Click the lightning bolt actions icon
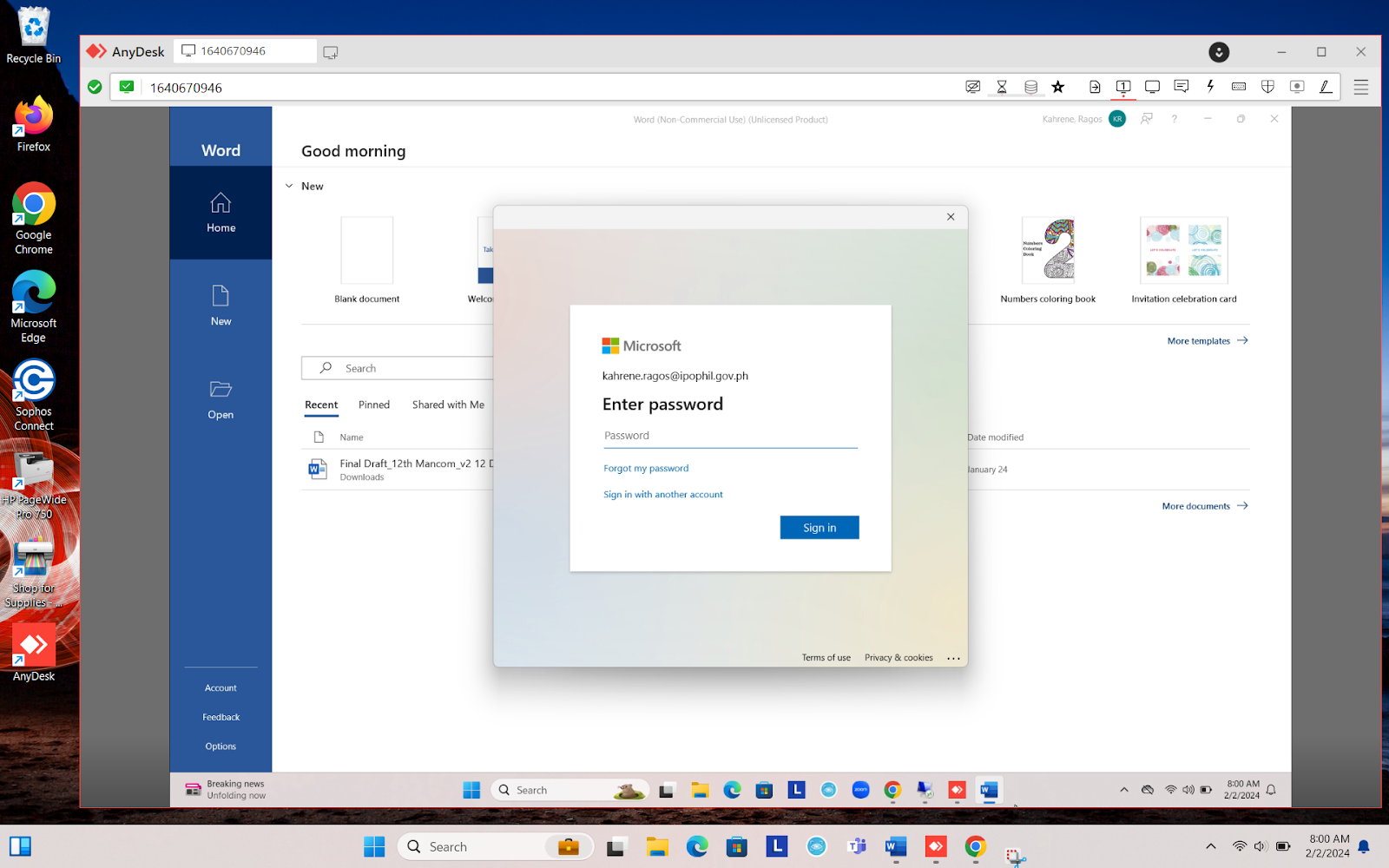The height and width of the screenshot is (868, 1389). (x=1210, y=87)
